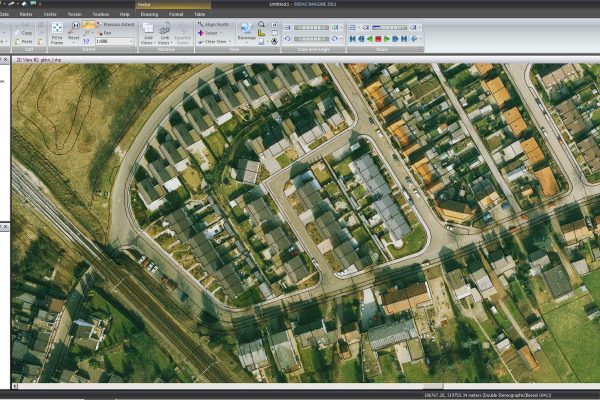
Task: Click the Link Views icon
Action: (165, 28)
